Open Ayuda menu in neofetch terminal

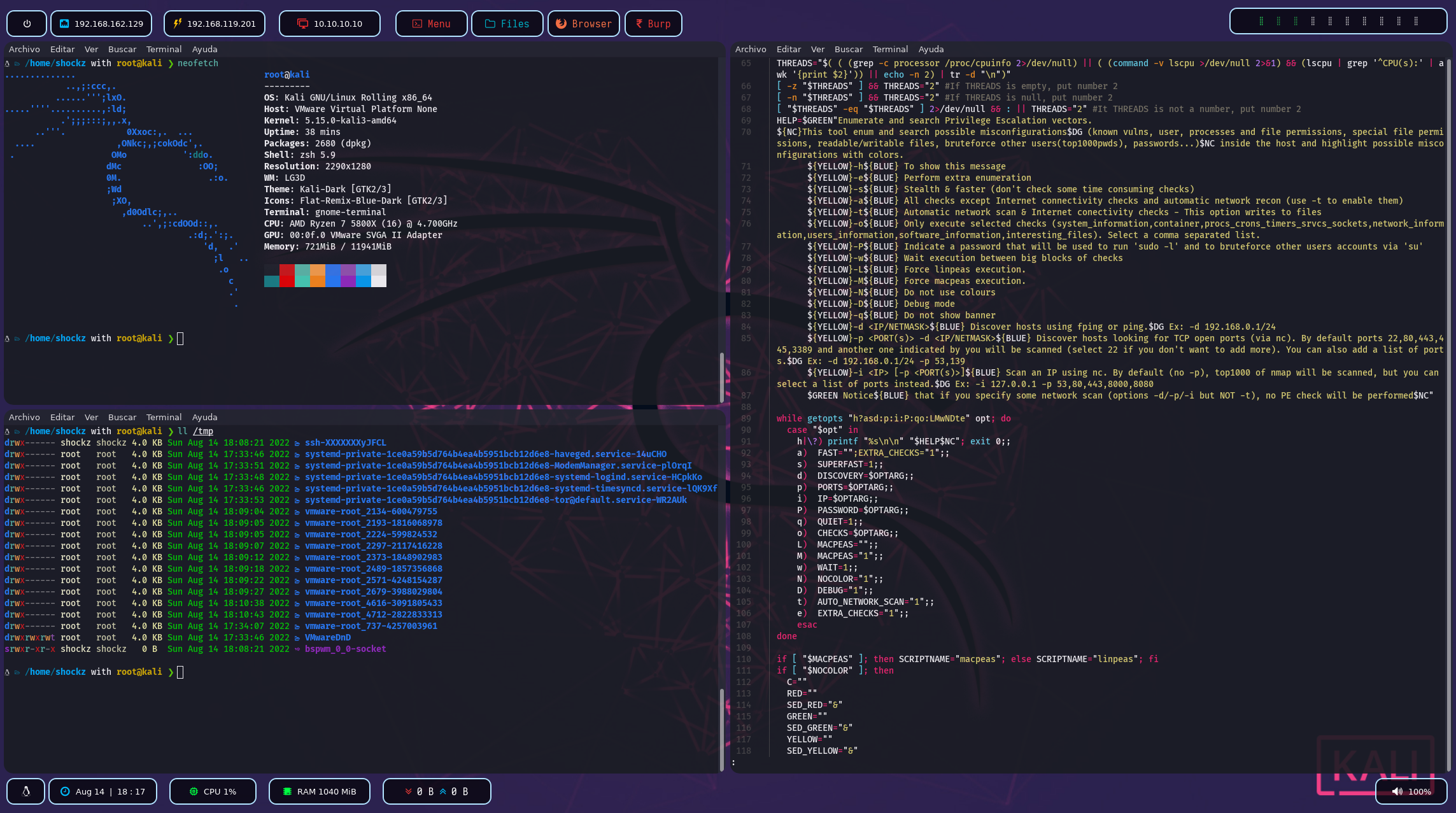tap(204, 49)
